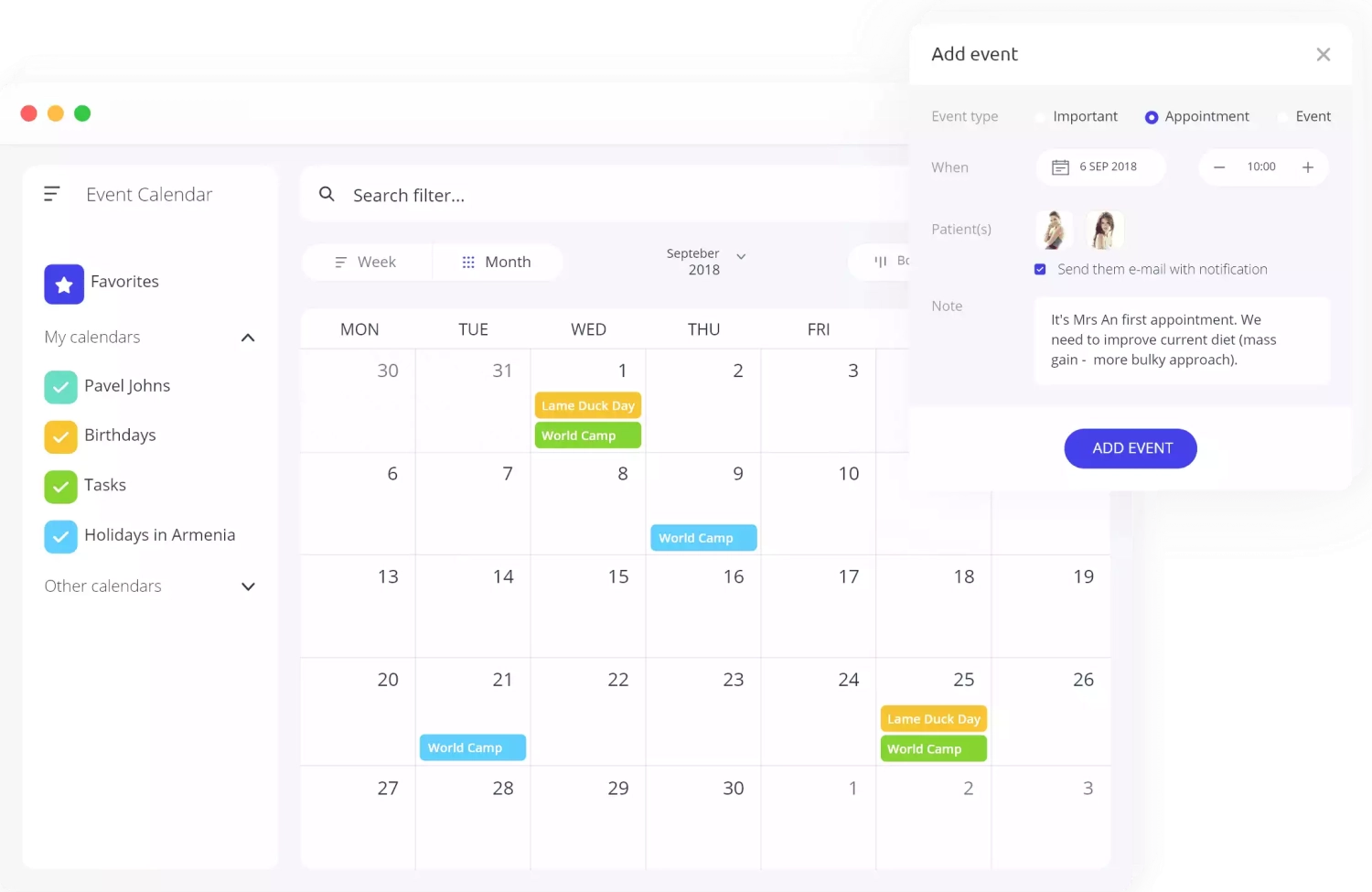This screenshot has width=1372, height=892.
Task: Click the search magnifier icon
Action: tap(327, 194)
